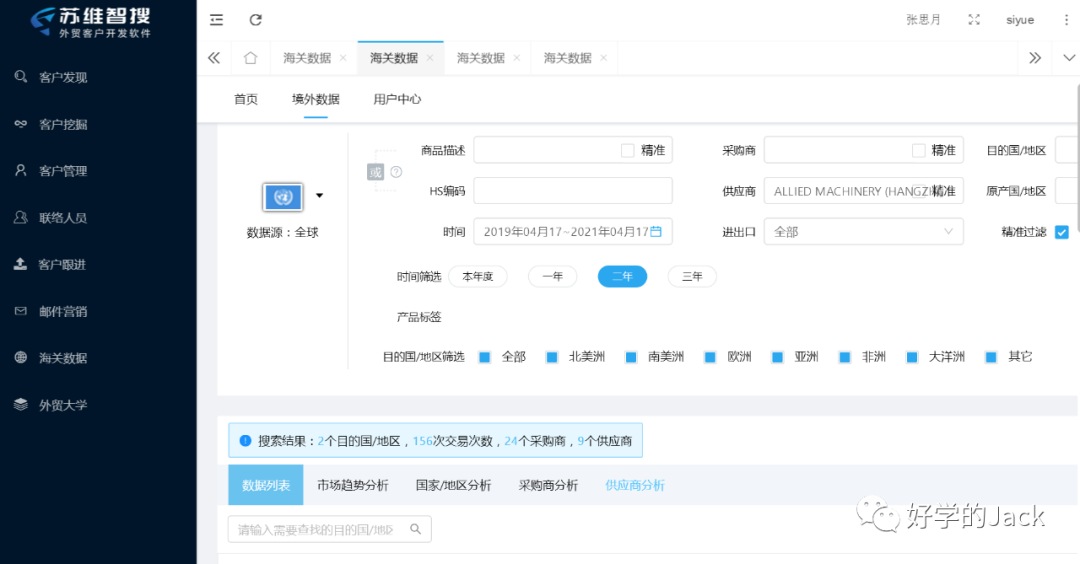Open the 用户中心 menu

click(x=397, y=99)
